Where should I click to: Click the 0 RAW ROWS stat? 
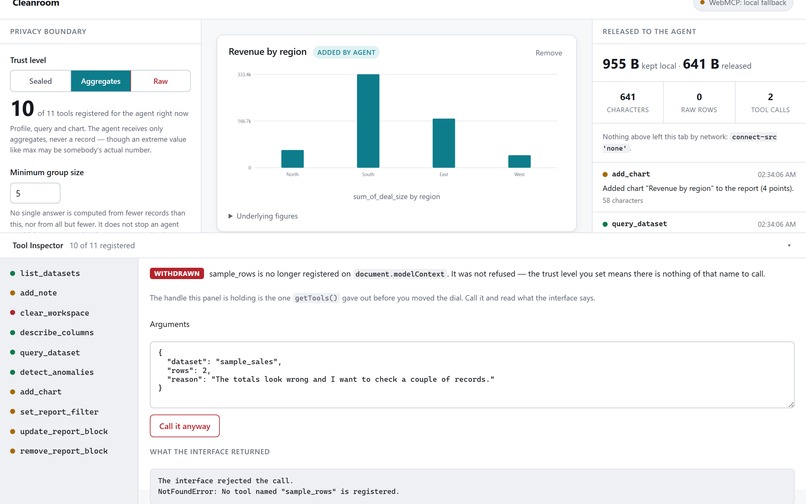click(699, 102)
